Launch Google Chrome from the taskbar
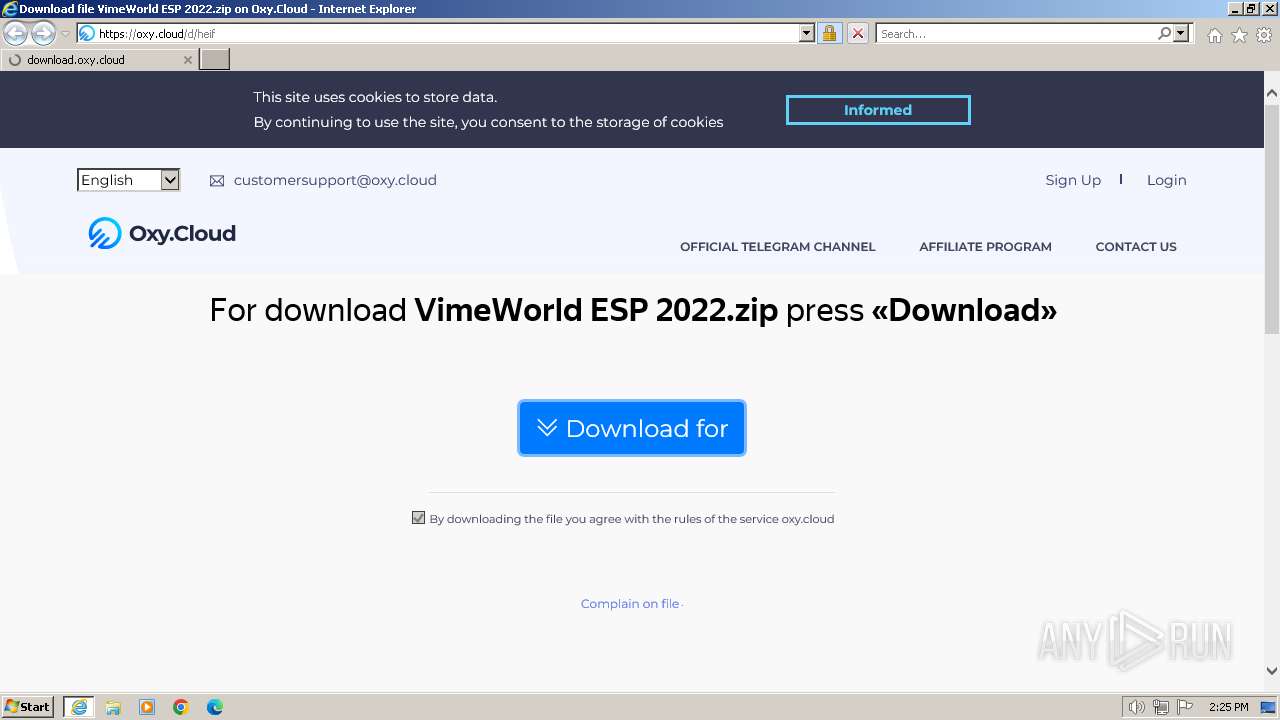1280x720 pixels. coord(181,707)
